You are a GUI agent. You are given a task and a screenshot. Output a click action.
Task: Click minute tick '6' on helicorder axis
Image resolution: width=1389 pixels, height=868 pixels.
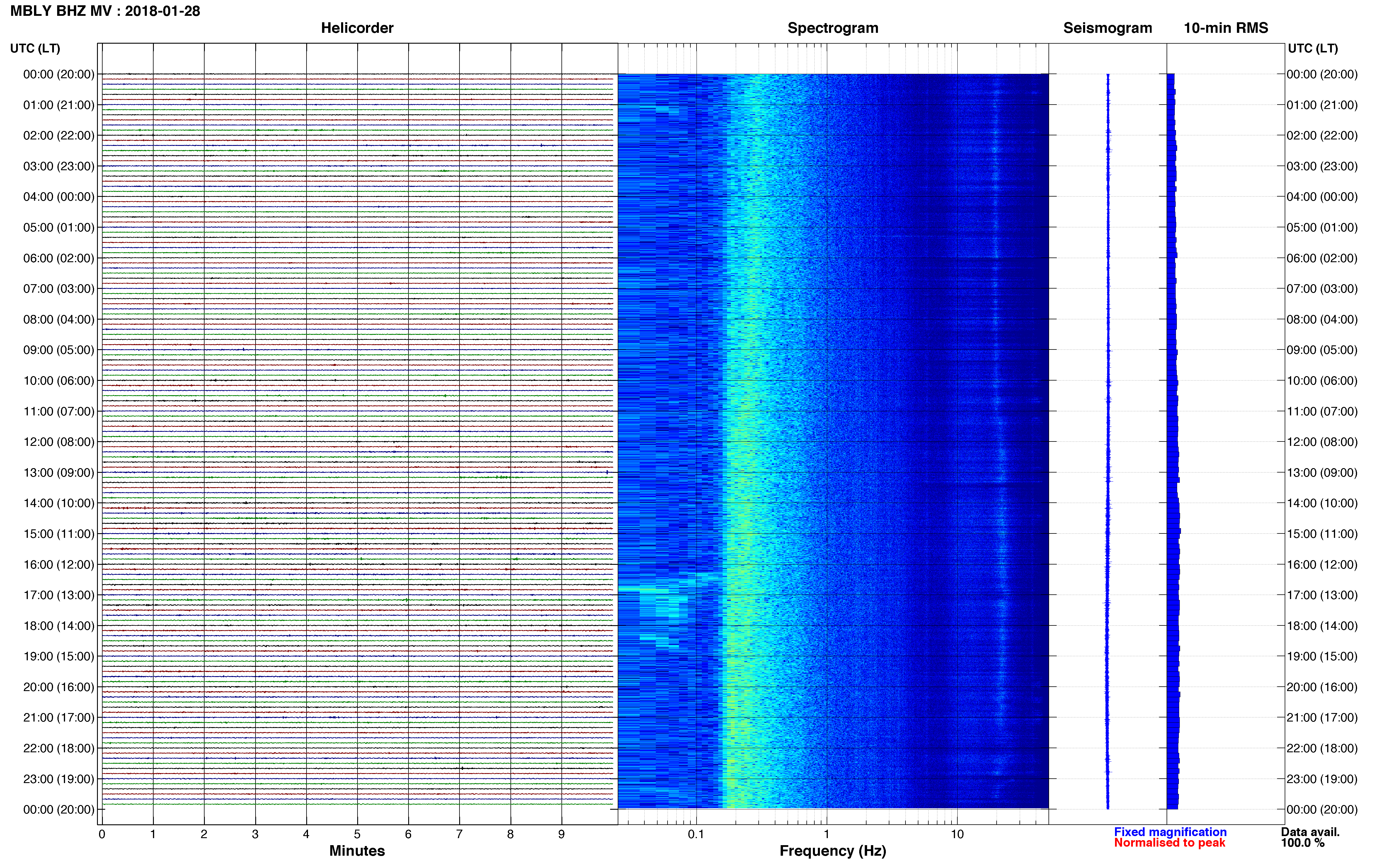408,834
